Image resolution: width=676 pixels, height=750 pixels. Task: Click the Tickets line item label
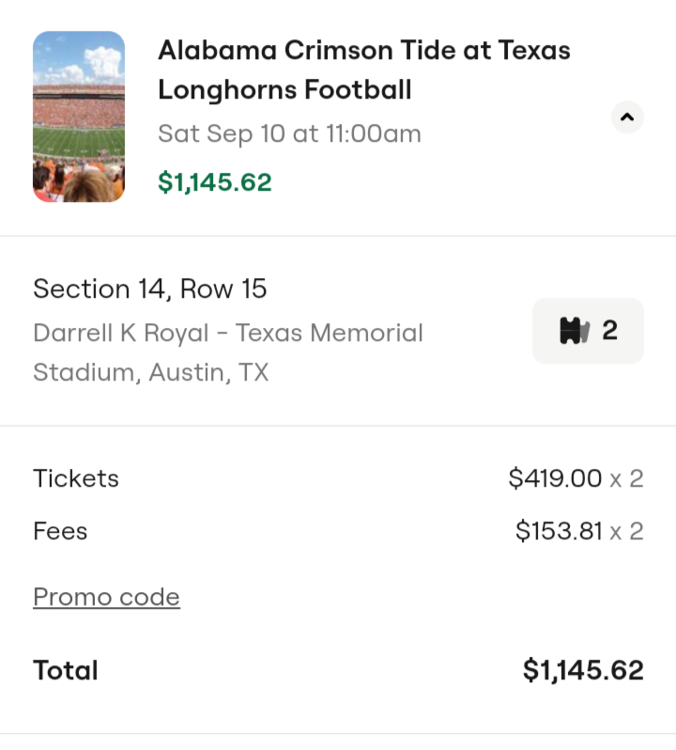point(76,478)
